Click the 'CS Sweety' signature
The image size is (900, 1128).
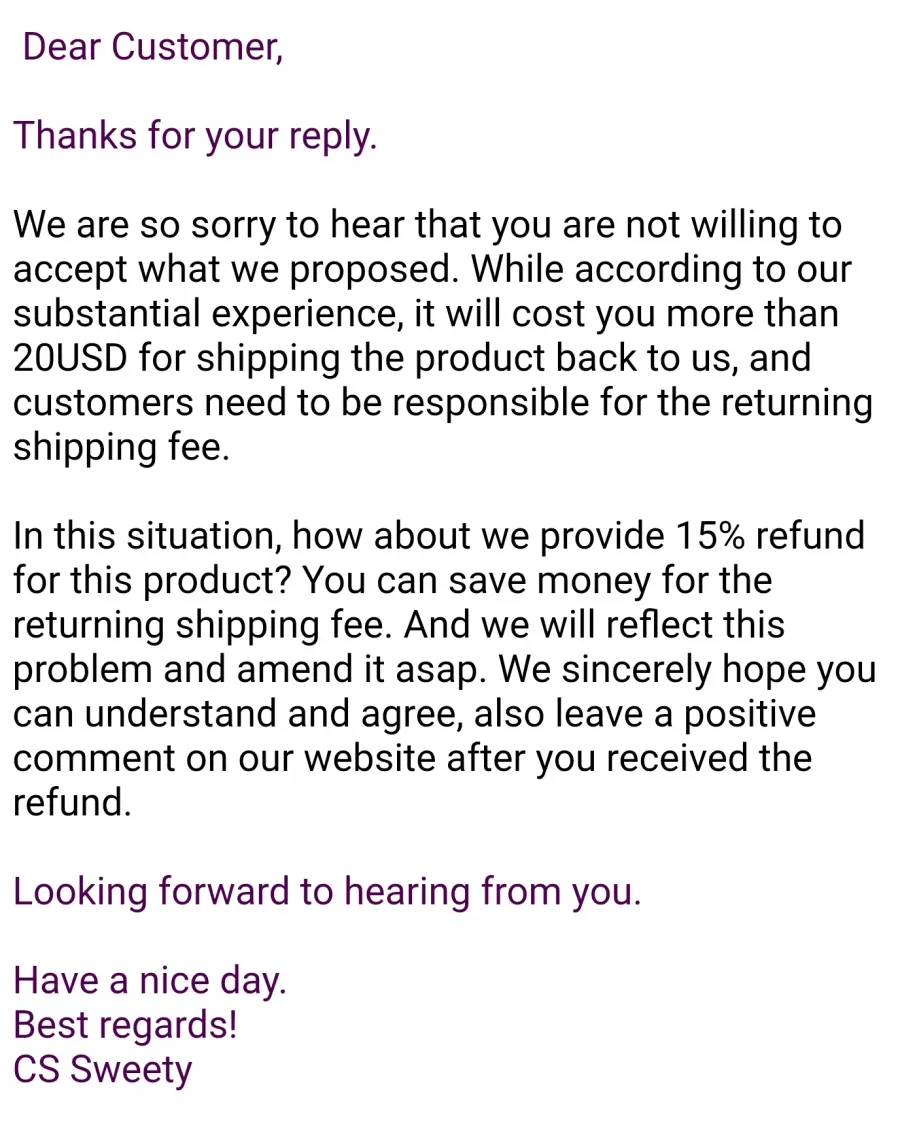(x=103, y=1070)
